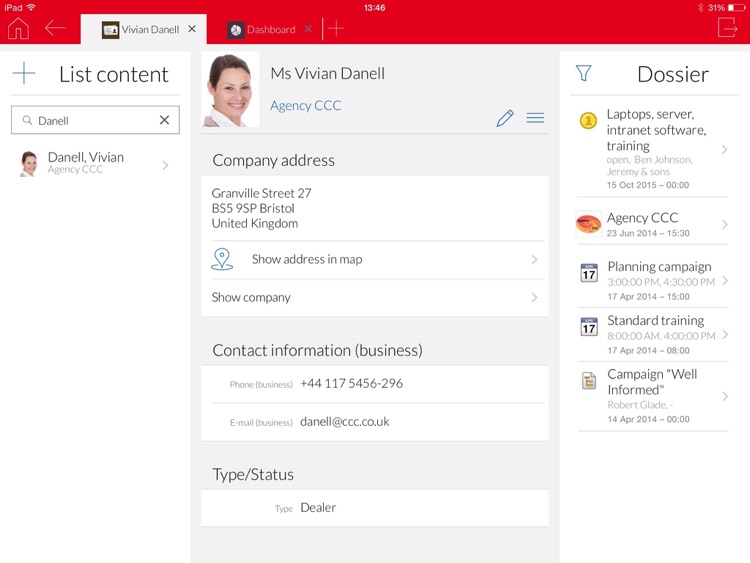This screenshot has width=750, height=563.
Task: Select the Granville Street 27 address
Action: [x=262, y=208]
